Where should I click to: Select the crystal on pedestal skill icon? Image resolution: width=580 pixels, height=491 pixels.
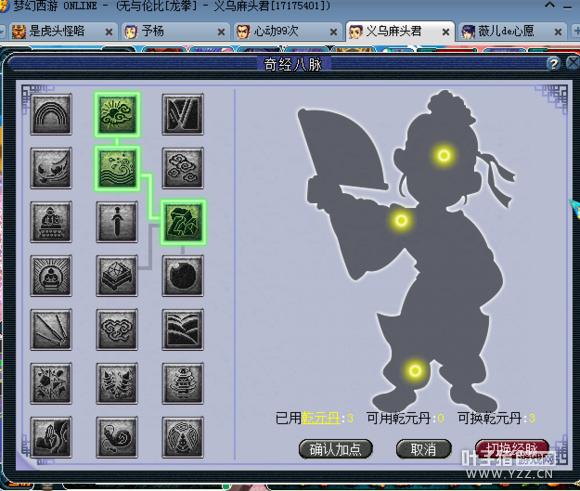(x=117, y=276)
